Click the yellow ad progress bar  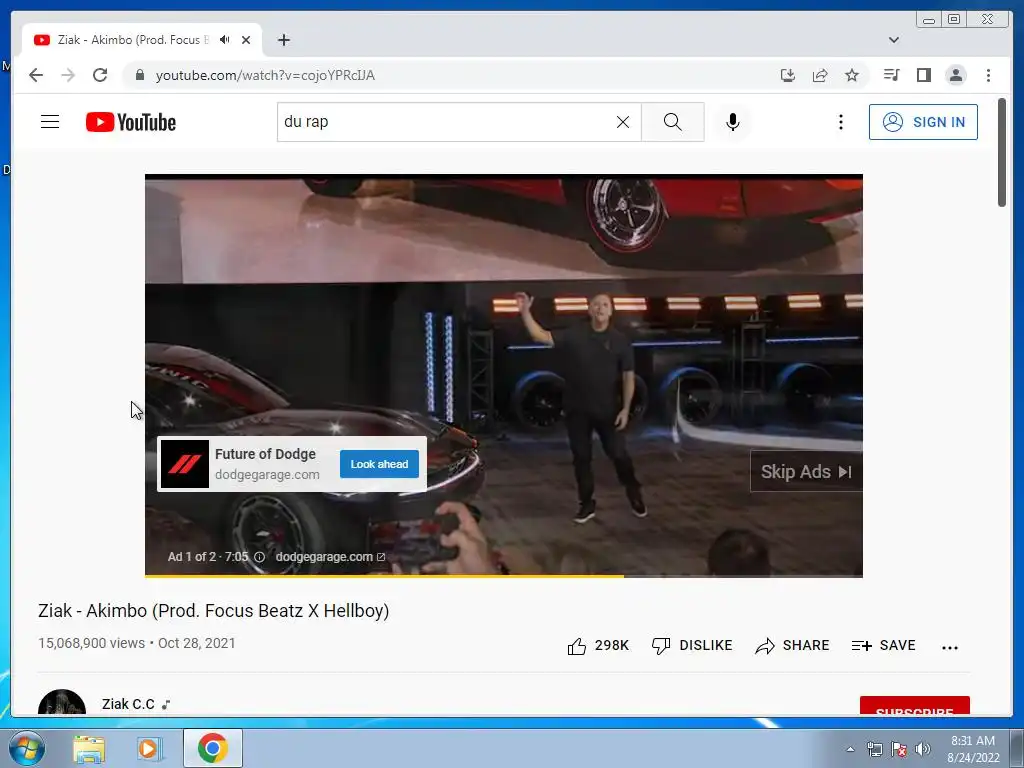click(384, 576)
